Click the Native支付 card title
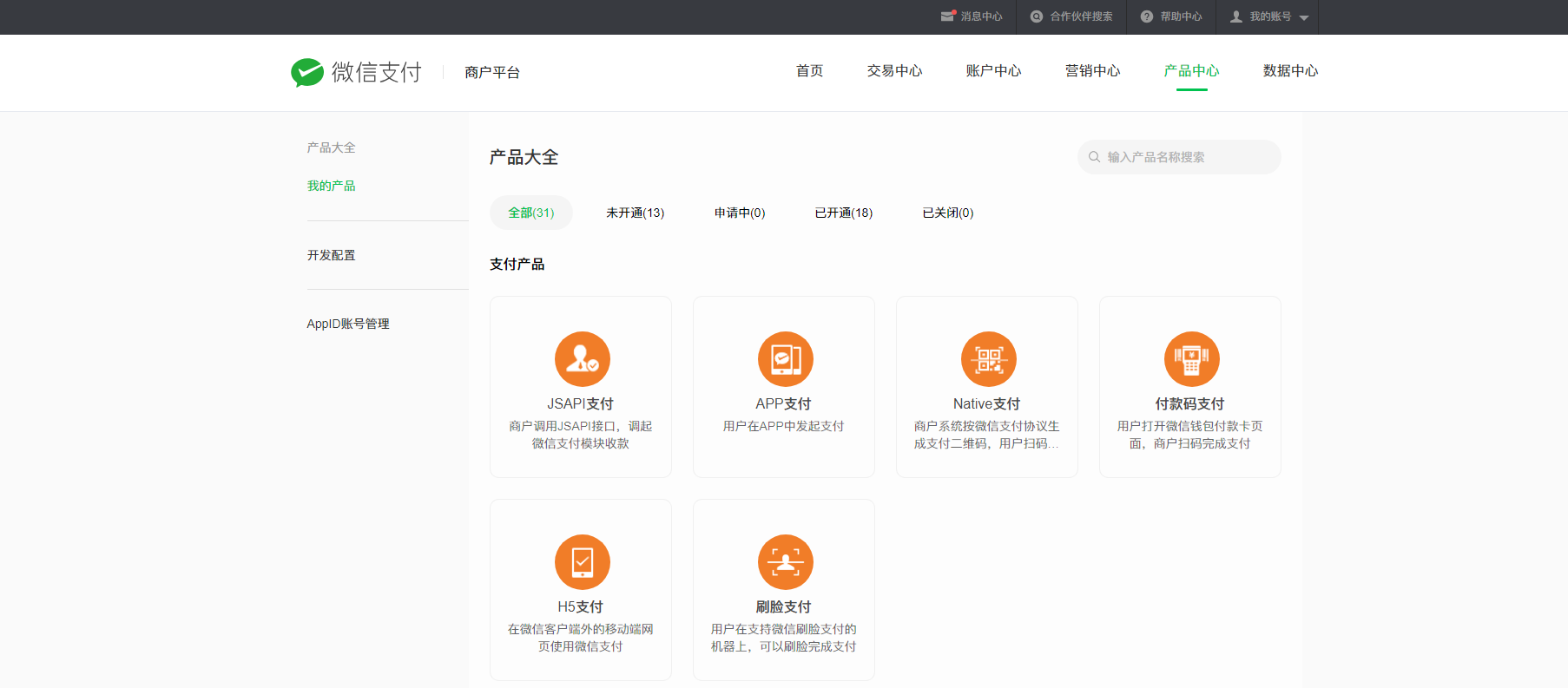Screen dimensions: 1568x688 point(986,403)
